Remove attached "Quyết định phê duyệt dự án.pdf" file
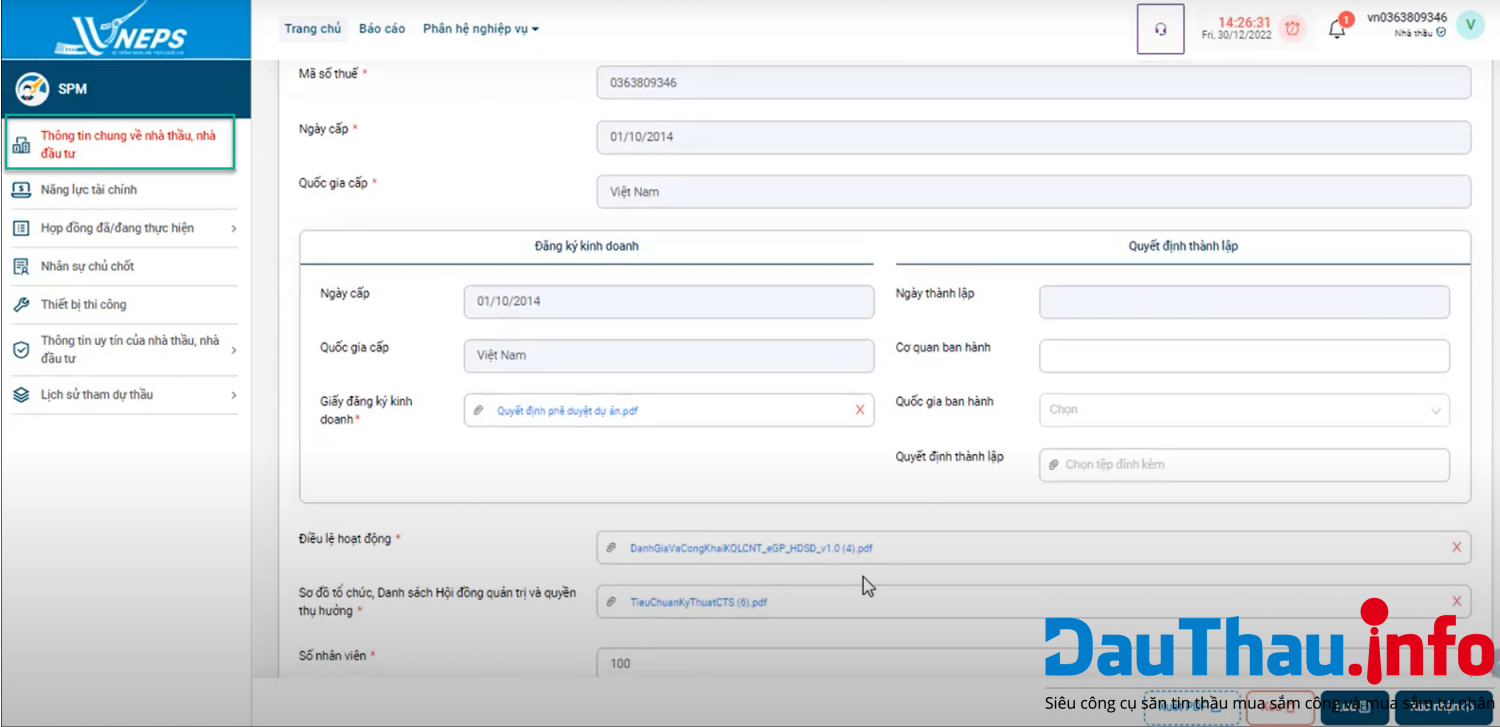Viewport: 1500px width, 727px height. [x=858, y=409]
